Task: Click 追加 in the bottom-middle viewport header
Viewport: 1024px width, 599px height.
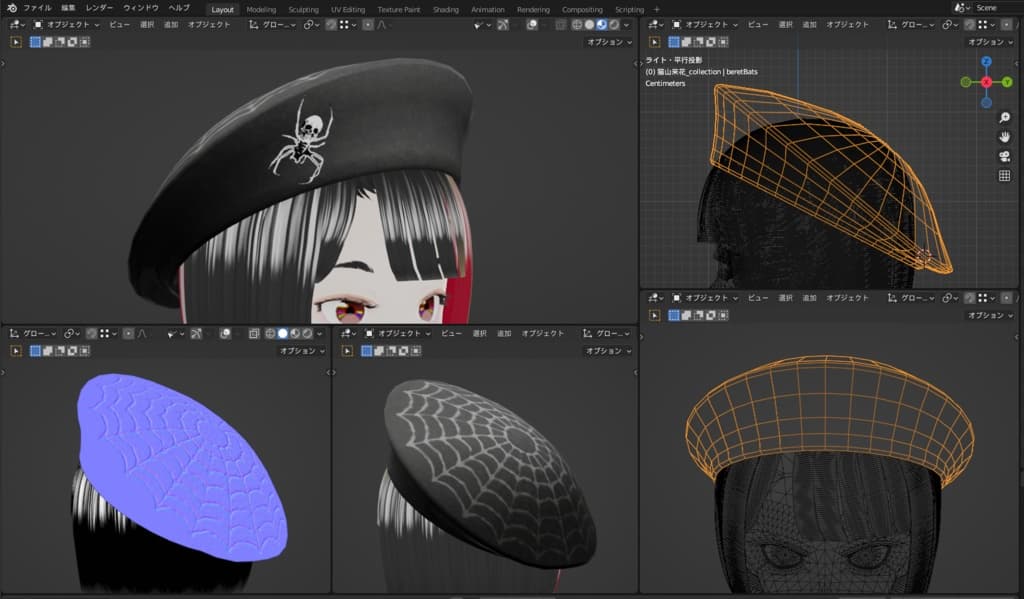Action: [x=504, y=333]
